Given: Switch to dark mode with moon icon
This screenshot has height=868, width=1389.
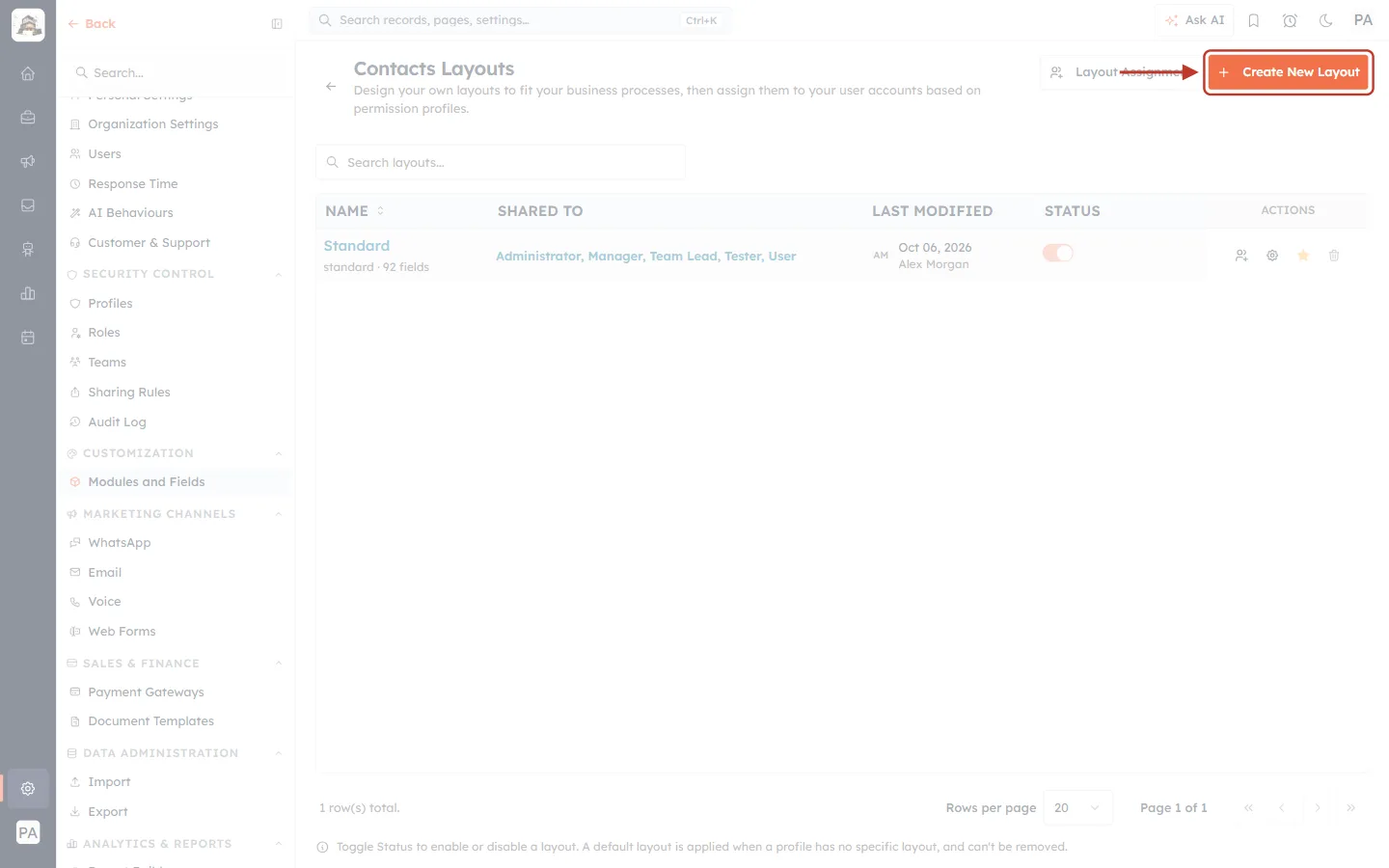Looking at the screenshot, I should pos(1326,20).
